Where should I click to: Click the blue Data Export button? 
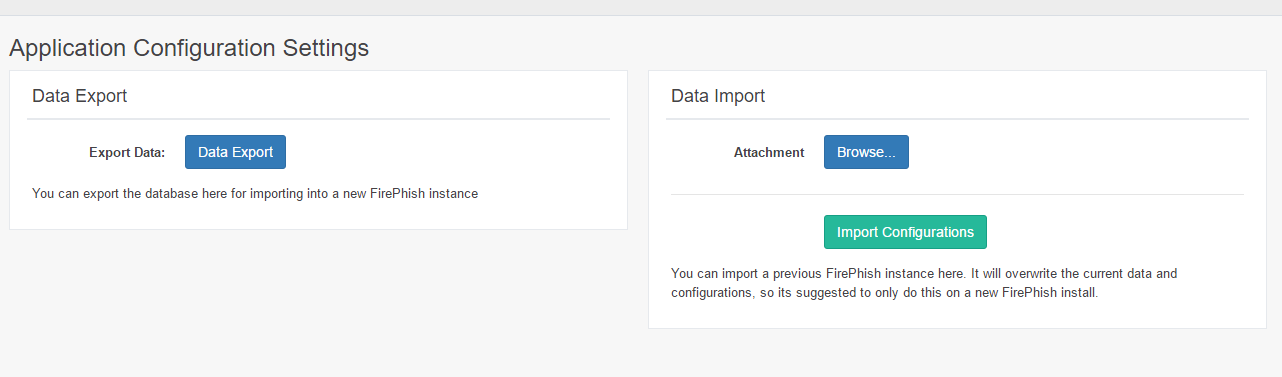pyautogui.click(x=235, y=152)
